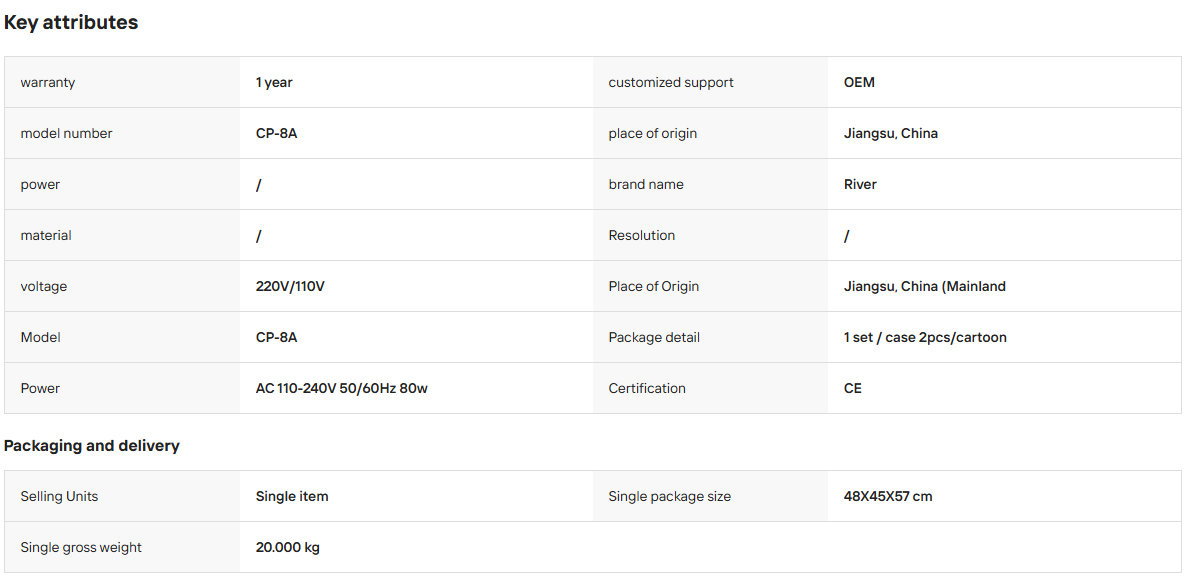Click the Single package size label
This screenshot has height=583, width=1186.
(x=669, y=497)
